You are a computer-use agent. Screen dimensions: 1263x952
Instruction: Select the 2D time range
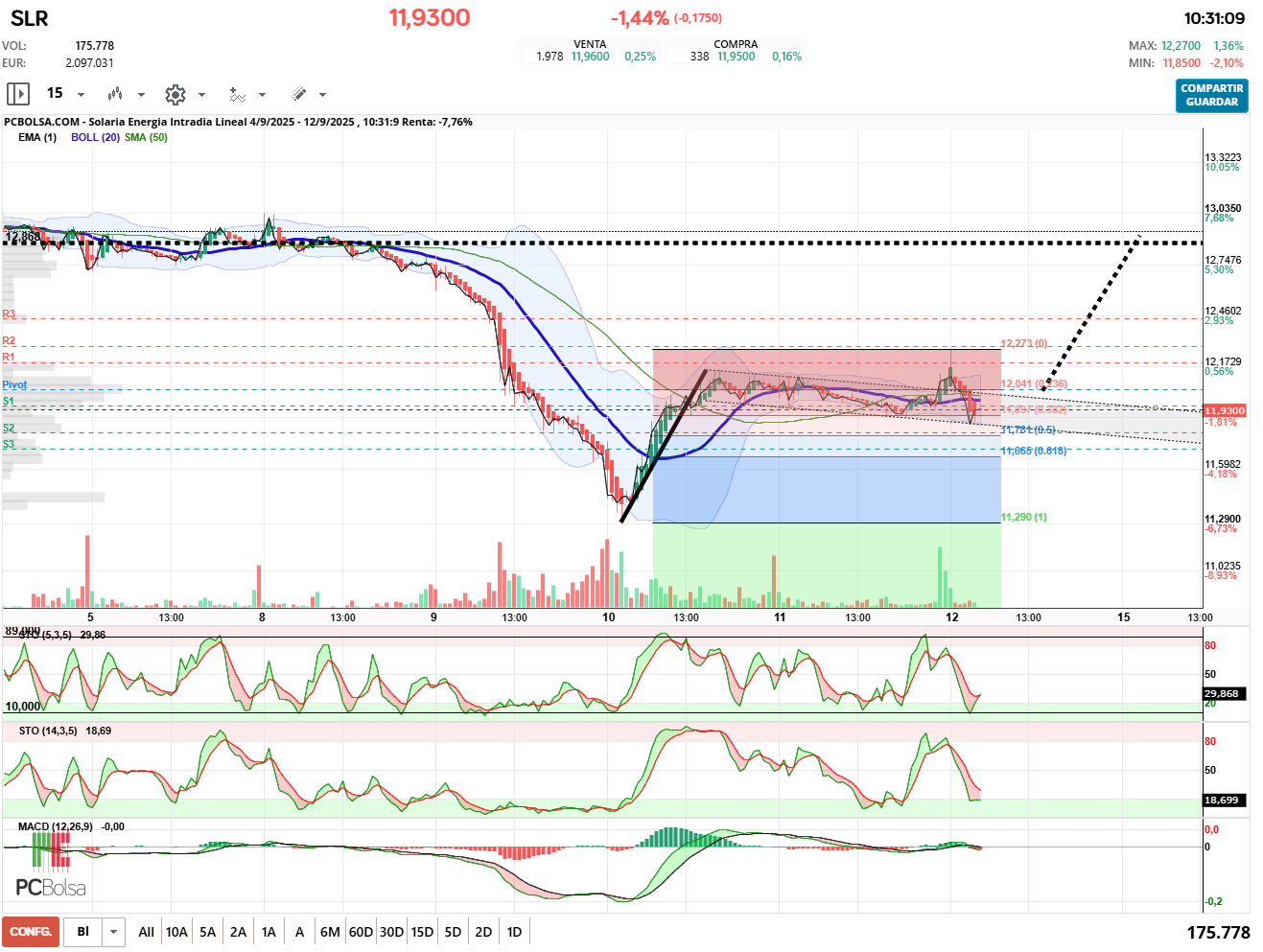pos(483,932)
